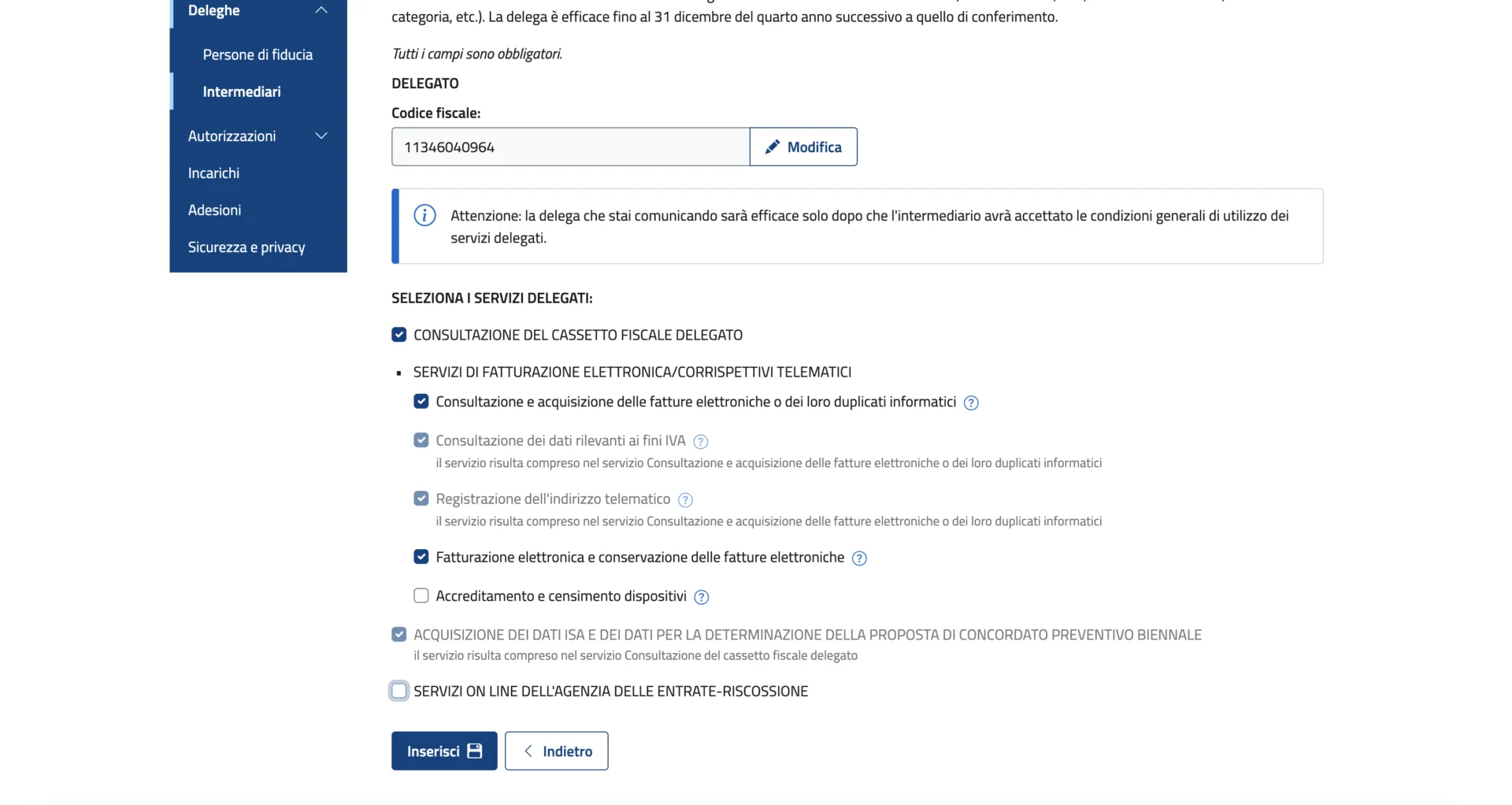This screenshot has width=1512, height=805.
Task: Click help icon next to Registrazione dell'indirizzo telematico
Action: click(685, 500)
